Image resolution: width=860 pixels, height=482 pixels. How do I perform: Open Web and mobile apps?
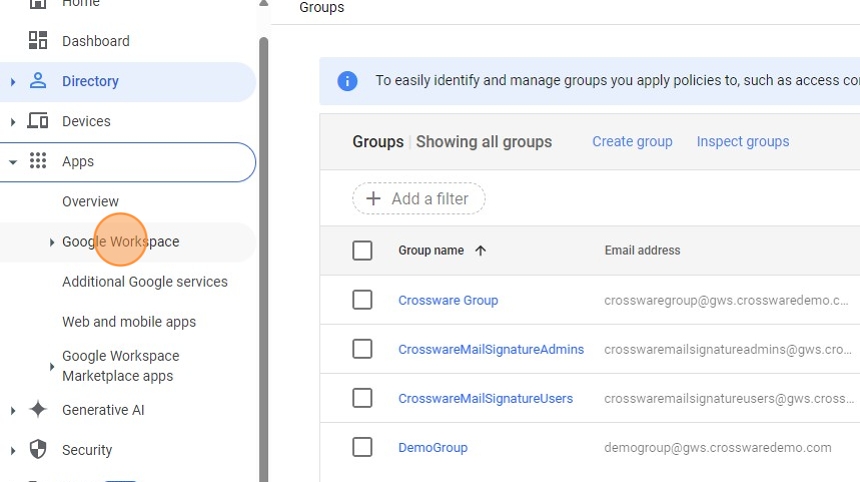[129, 322]
